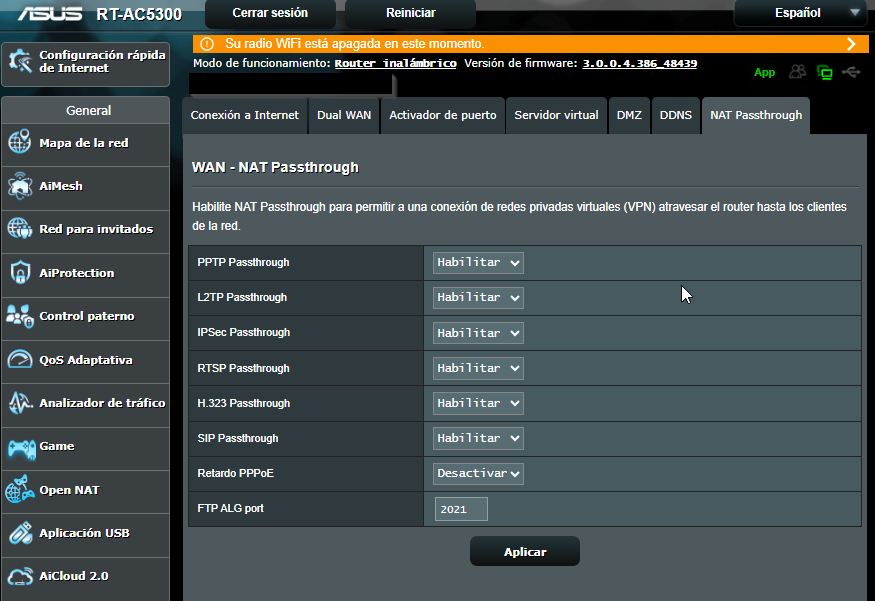Click the Router inalámbrico mode link
875x601 pixels.
tap(395, 63)
